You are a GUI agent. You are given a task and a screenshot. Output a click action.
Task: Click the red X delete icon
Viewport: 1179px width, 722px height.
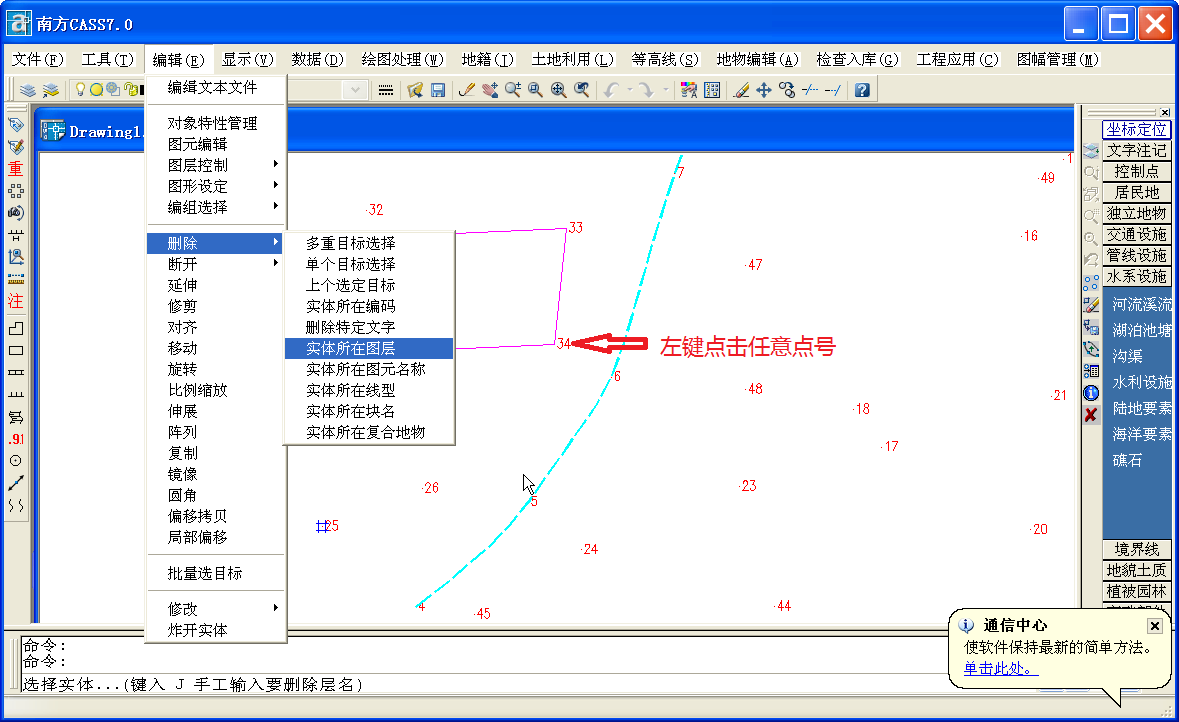point(1091,414)
